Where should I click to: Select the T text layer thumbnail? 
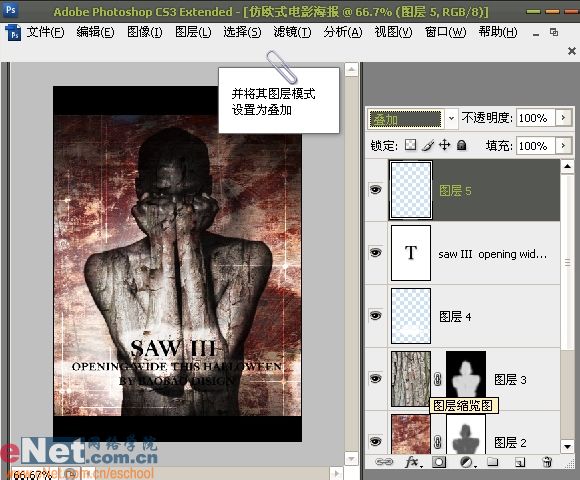(411, 253)
